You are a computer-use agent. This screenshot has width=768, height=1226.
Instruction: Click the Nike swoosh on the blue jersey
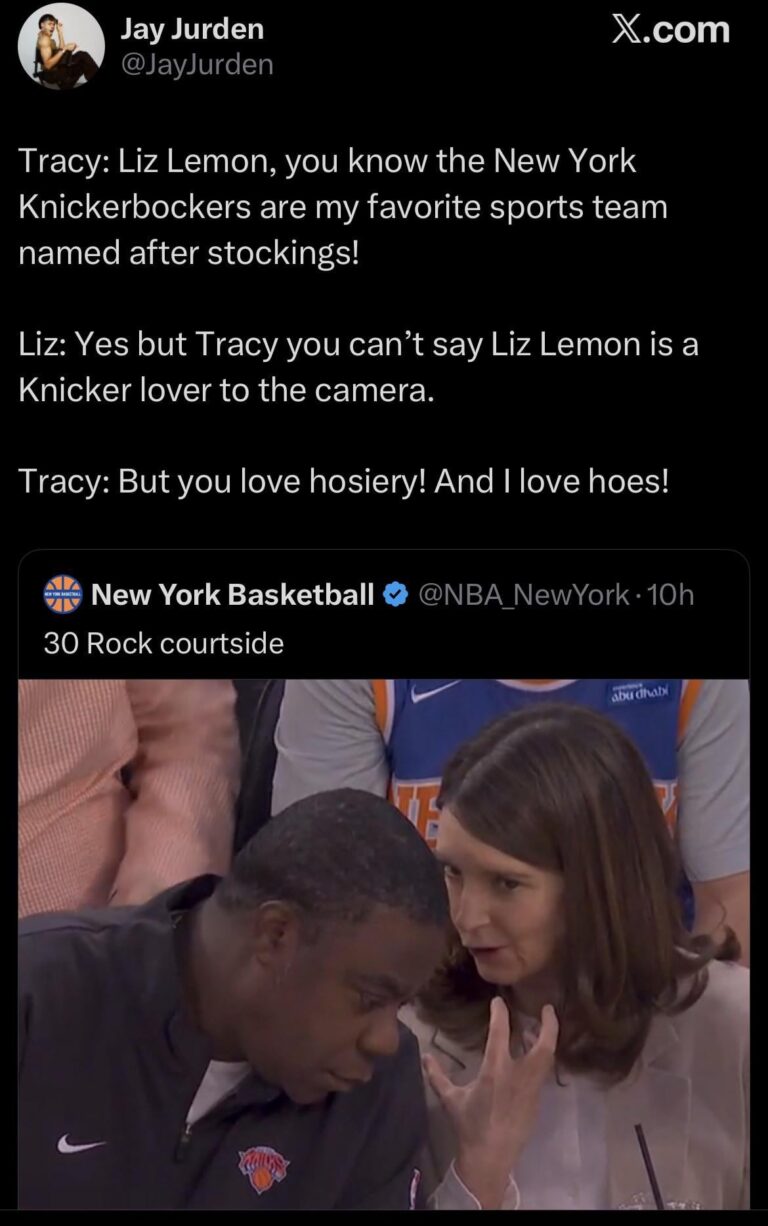click(435, 691)
